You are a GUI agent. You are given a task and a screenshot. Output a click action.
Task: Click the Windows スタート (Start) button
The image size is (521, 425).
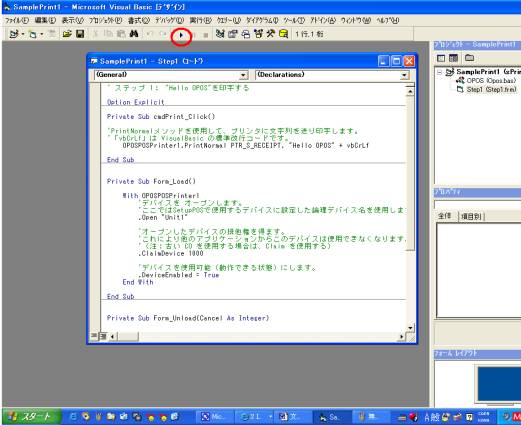(x=32, y=416)
